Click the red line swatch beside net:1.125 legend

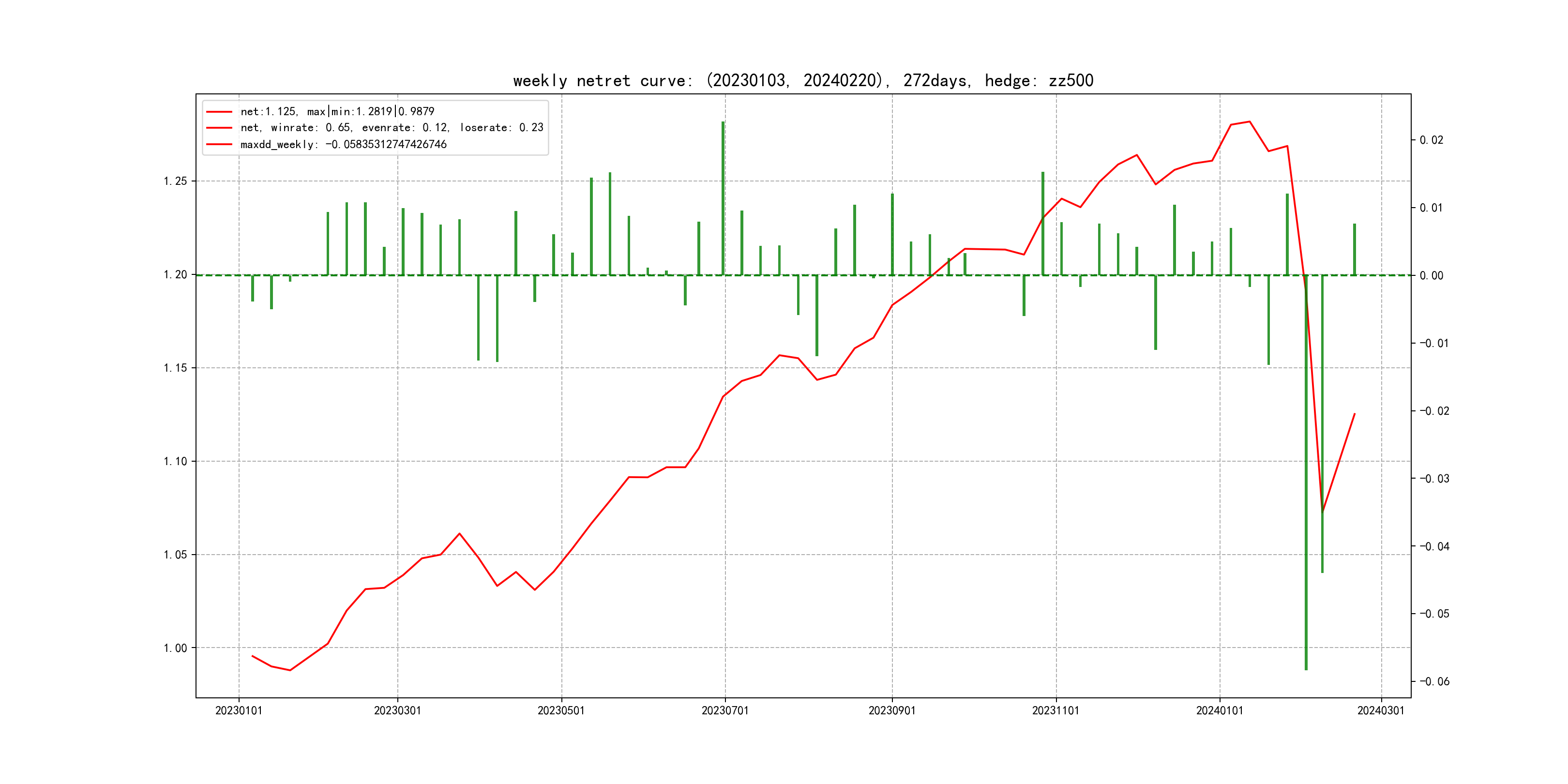coord(219,112)
